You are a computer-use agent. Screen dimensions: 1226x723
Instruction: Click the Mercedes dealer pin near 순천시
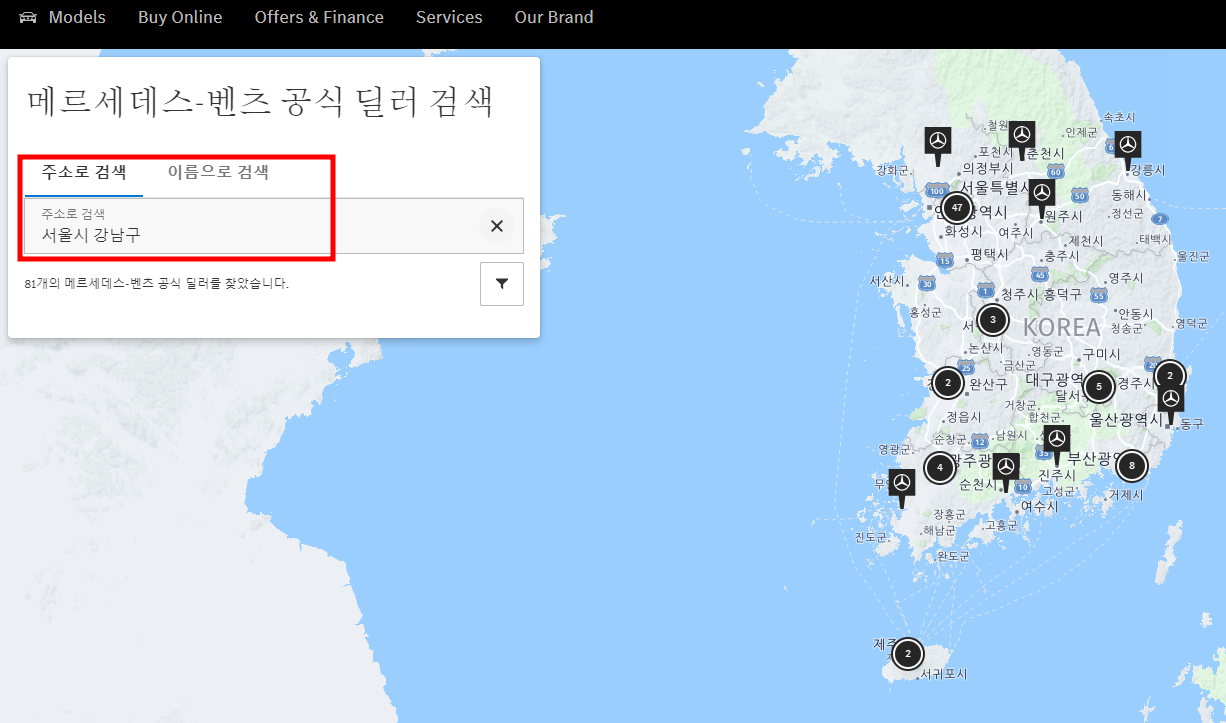pyautogui.click(x=1005, y=465)
